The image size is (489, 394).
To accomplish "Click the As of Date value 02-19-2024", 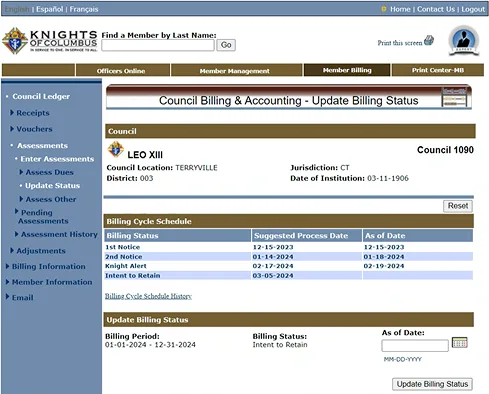I will click(x=384, y=266).
